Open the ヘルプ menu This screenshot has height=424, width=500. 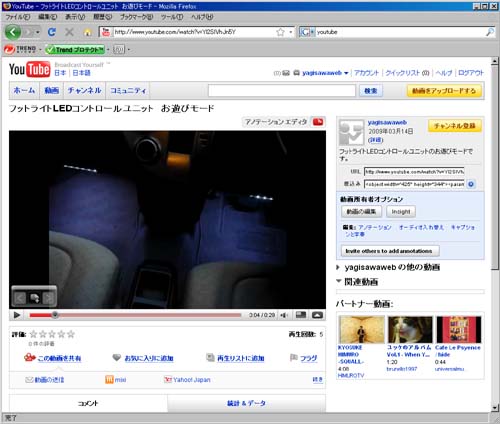202,17
